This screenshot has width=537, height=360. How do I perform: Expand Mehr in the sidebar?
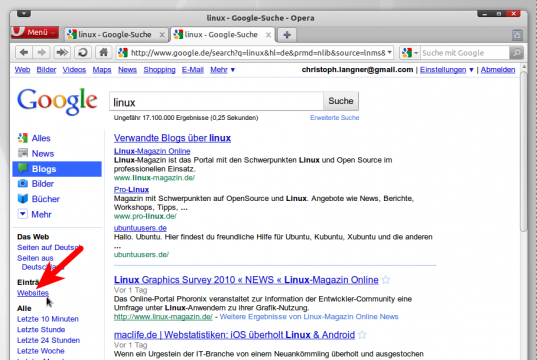tap(41, 214)
